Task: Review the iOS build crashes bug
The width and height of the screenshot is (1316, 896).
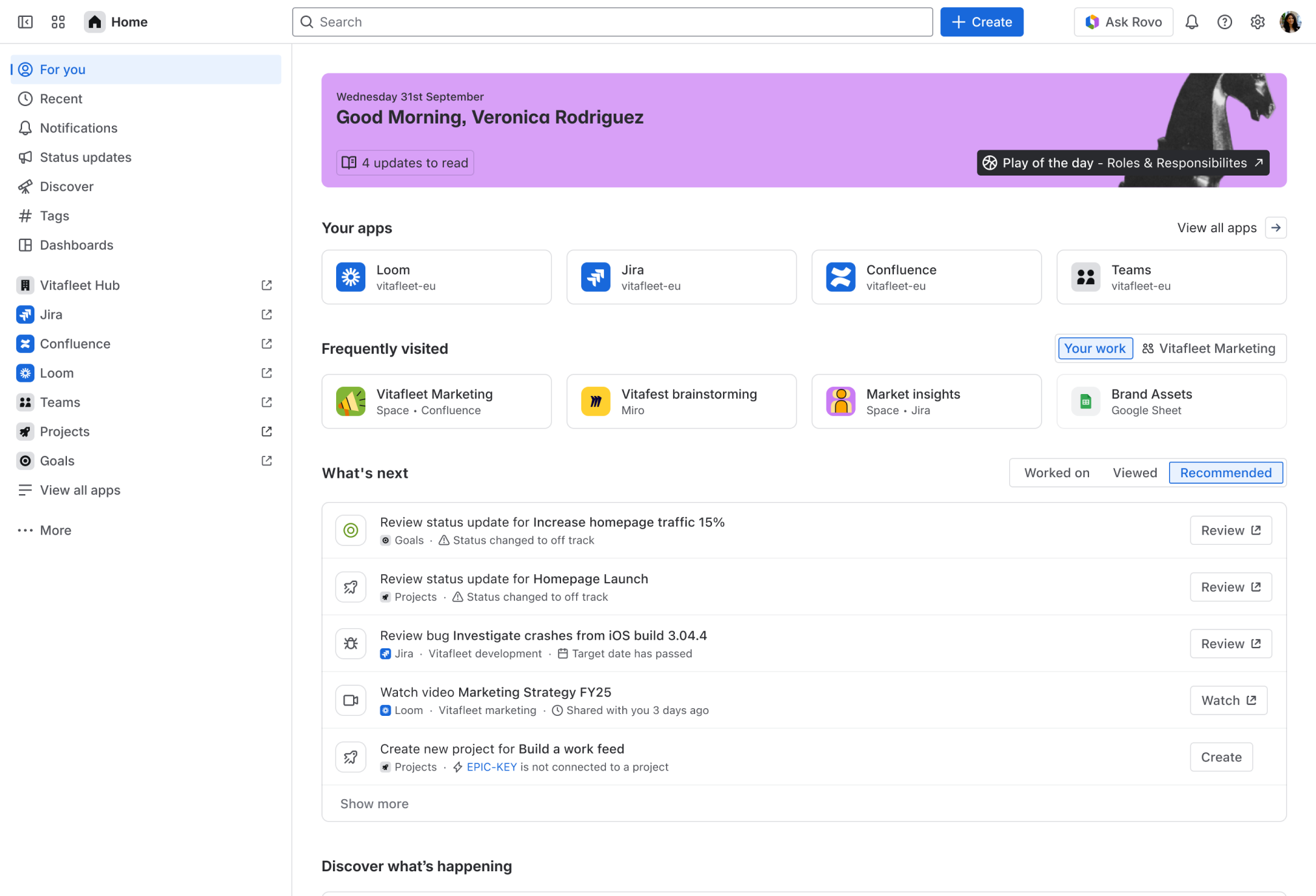Action: point(1230,644)
